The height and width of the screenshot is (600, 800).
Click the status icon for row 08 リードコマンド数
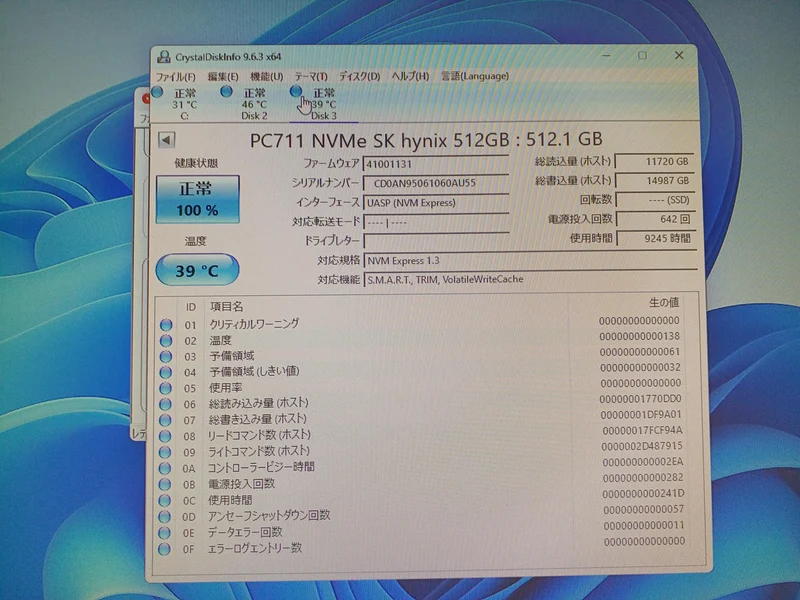pyautogui.click(x=165, y=436)
